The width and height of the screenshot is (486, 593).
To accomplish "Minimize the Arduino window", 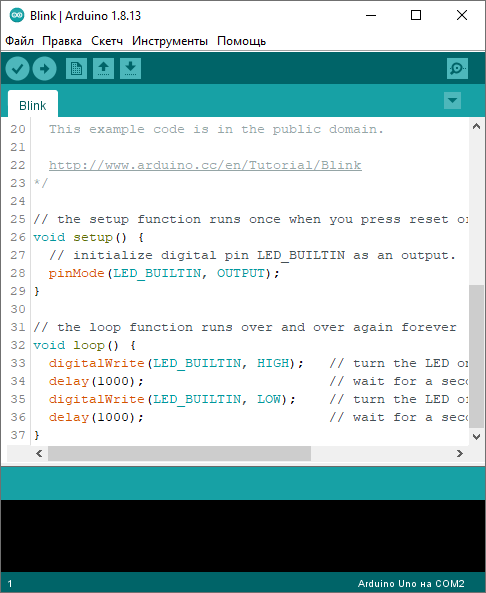I will coord(371,16).
